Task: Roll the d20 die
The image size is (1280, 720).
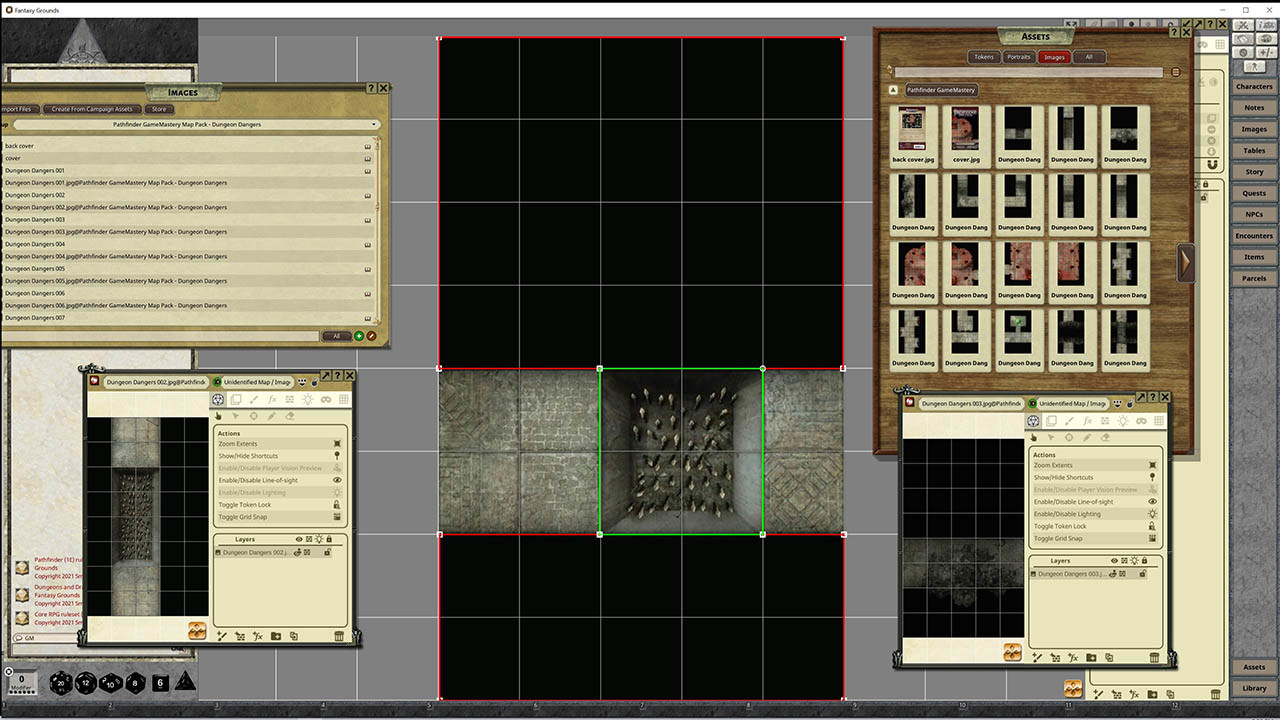Action: coord(61,682)
